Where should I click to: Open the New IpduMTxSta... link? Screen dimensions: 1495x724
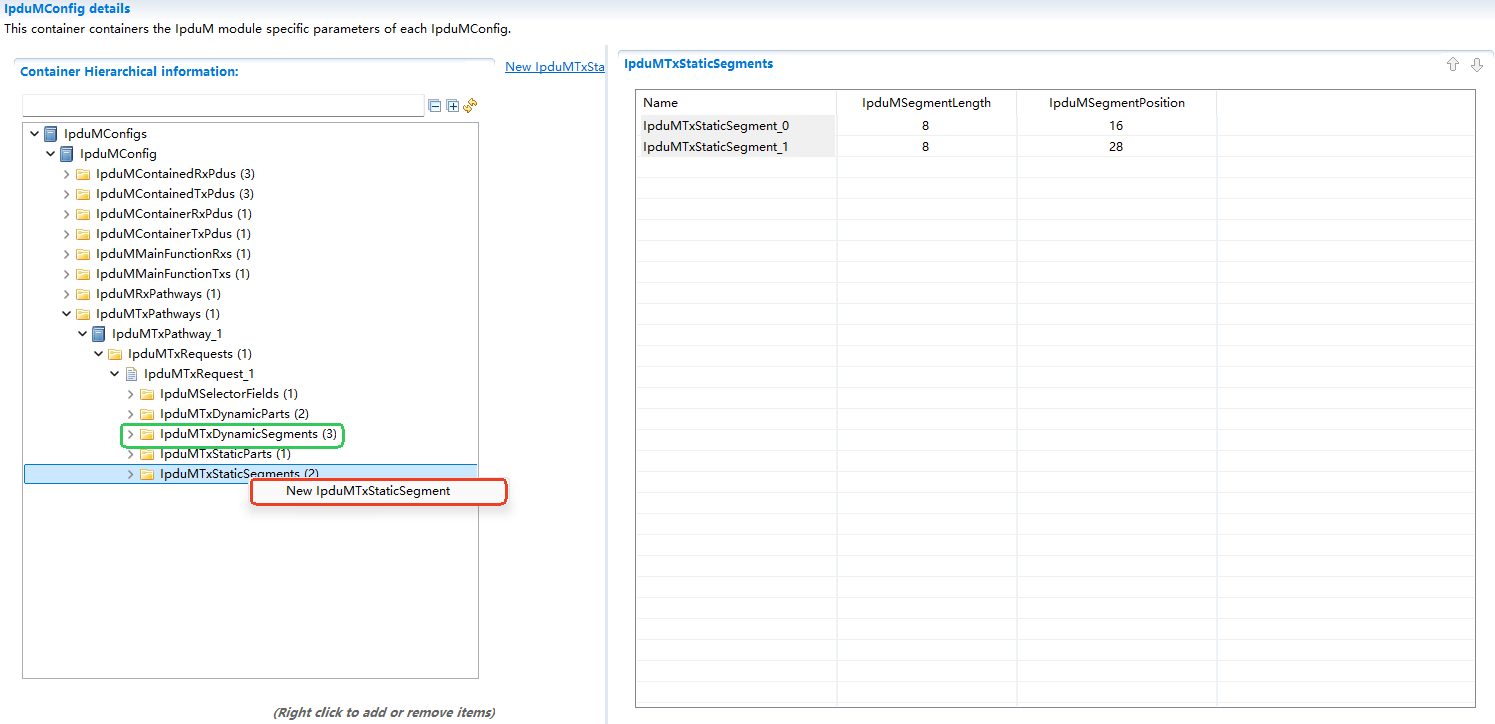point(555,67)
